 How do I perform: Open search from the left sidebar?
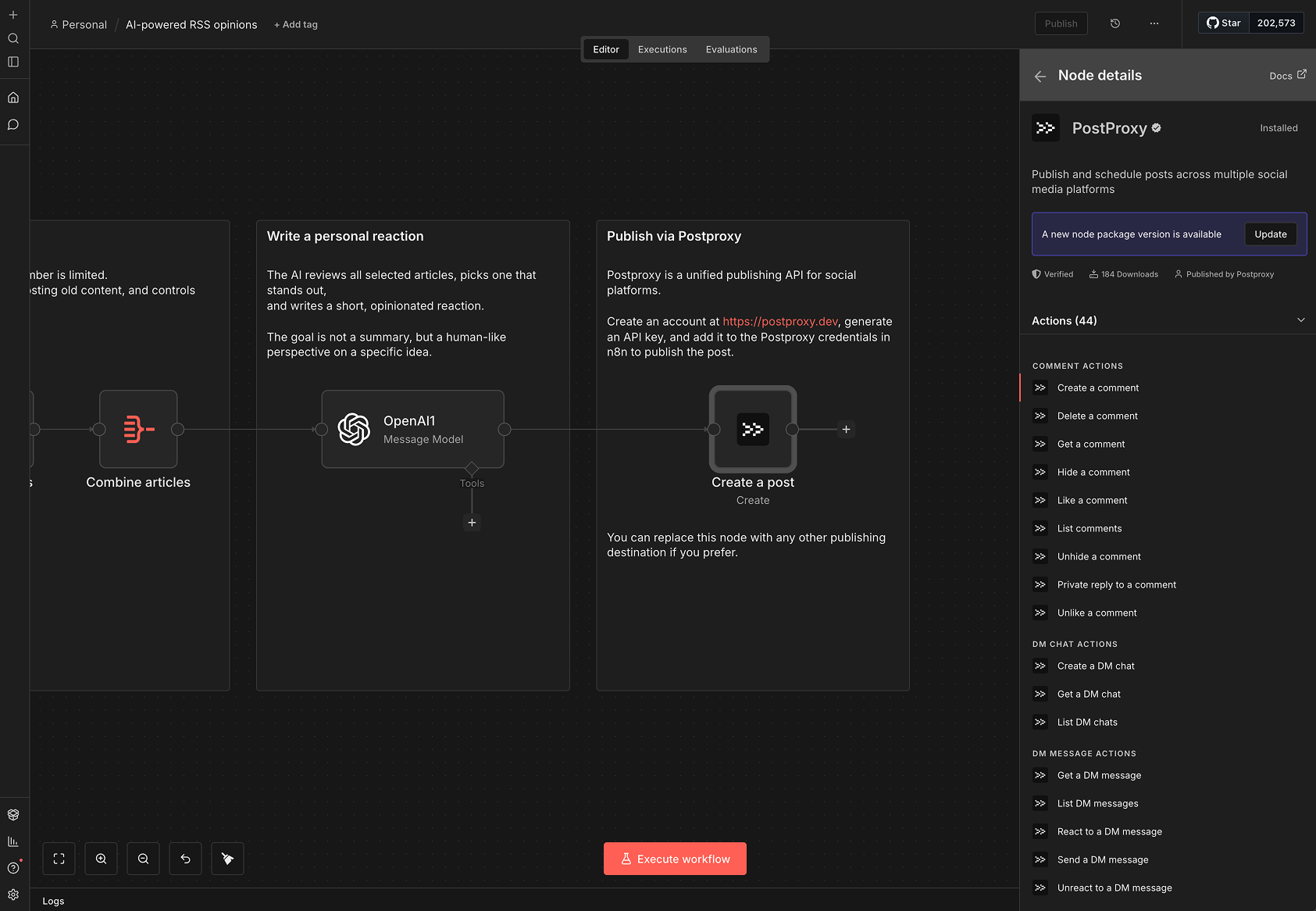click(x=13, y=38)
